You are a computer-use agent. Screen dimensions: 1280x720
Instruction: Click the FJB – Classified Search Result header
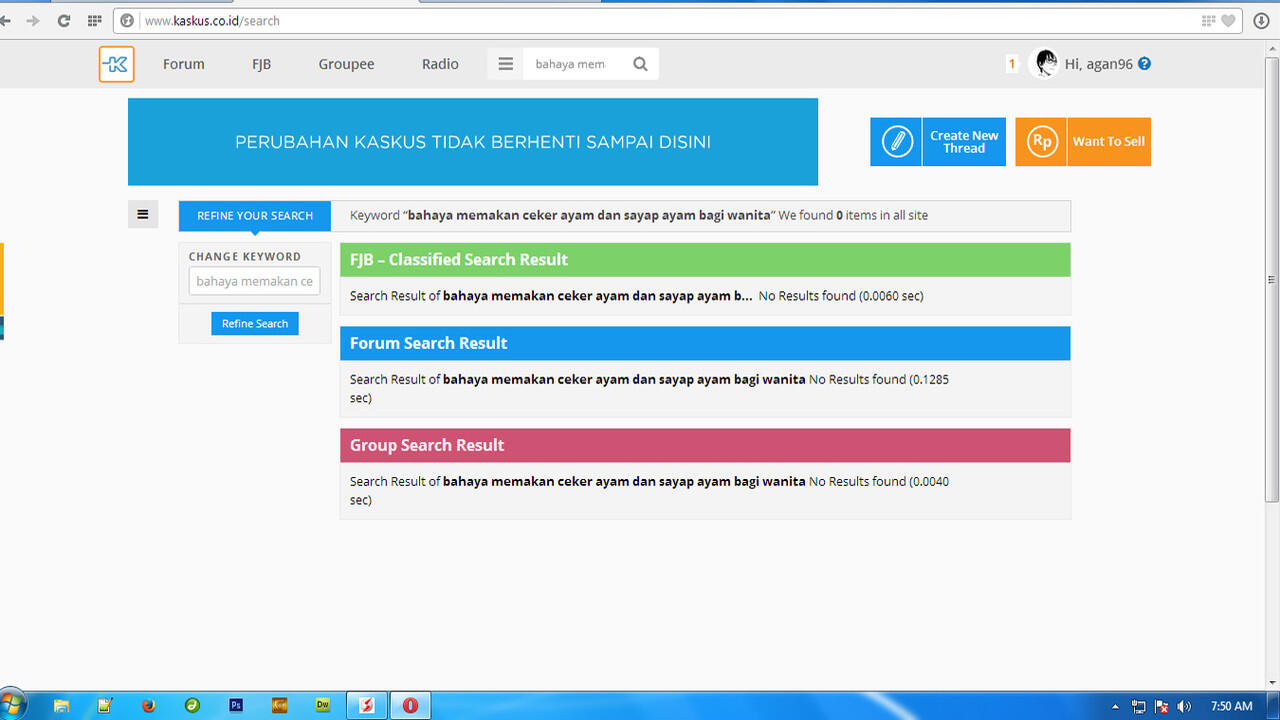pos(705,260)
